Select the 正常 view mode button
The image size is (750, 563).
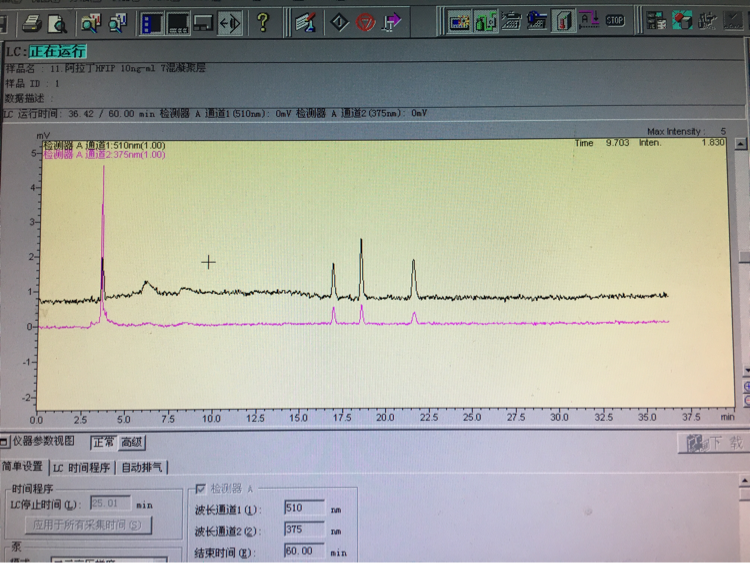coord(103,442)
